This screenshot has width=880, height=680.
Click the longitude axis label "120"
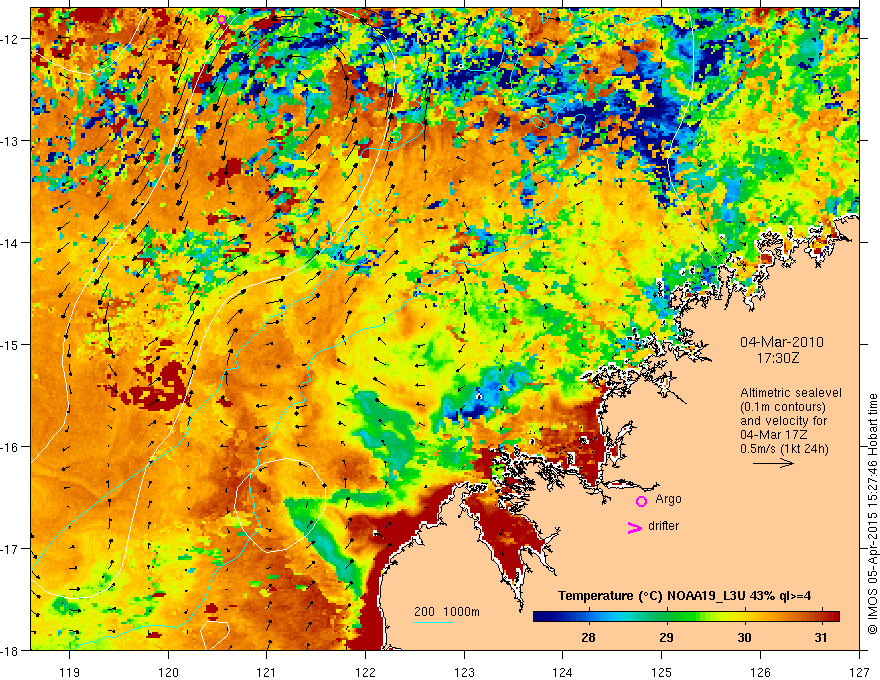coord(168,673)
